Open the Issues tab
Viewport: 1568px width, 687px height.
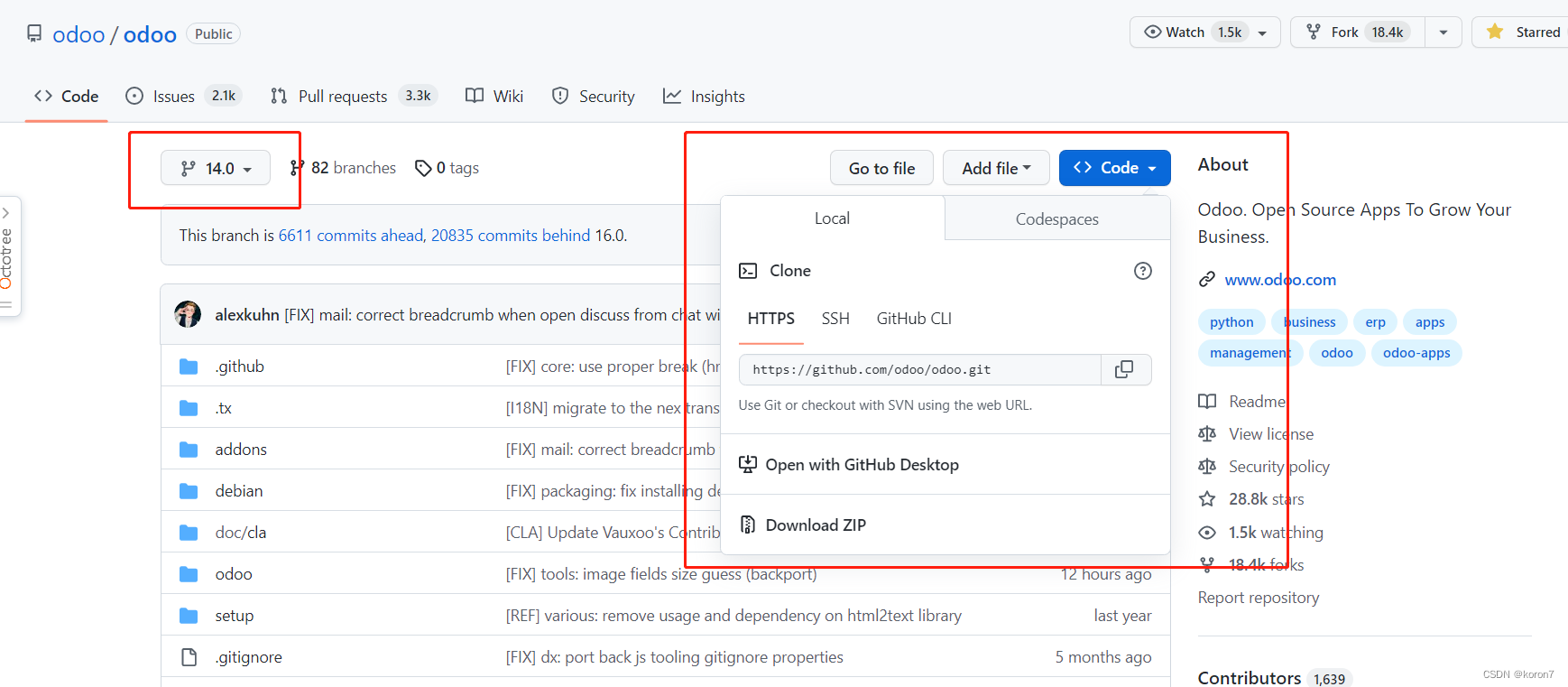point(184,97)
